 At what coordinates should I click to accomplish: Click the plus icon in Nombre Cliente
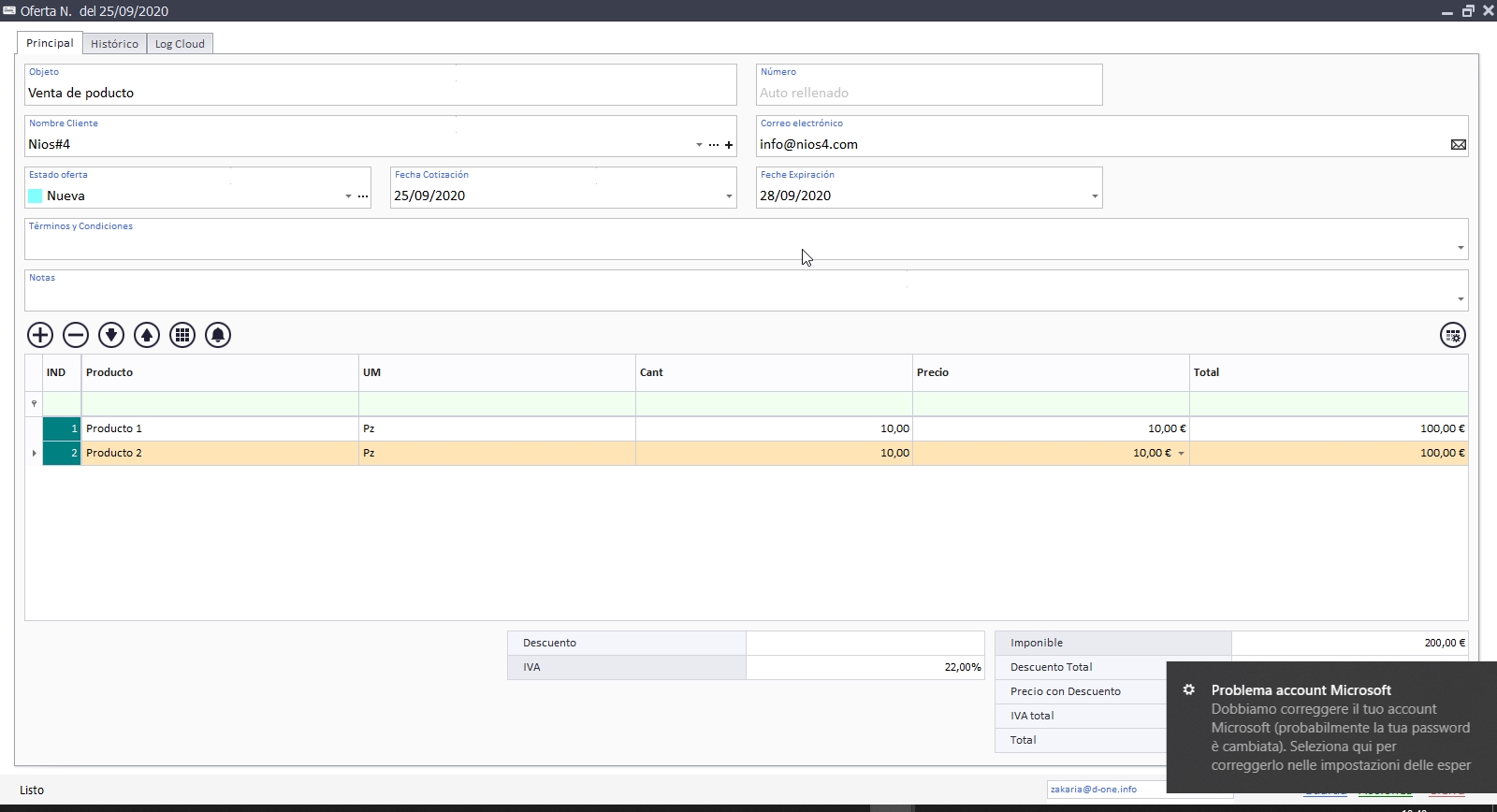[x=729, y=145]
